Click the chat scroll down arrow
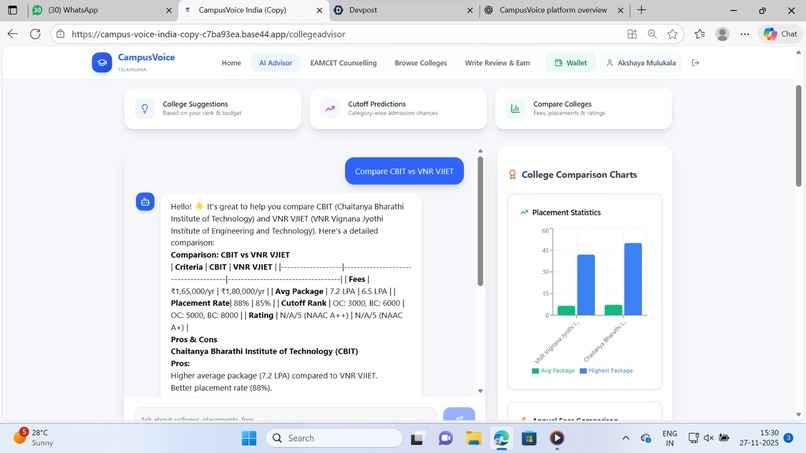Image resolution: width=806 pixels, height=453 pixels. pyautogui.click(x=480, y=391)
